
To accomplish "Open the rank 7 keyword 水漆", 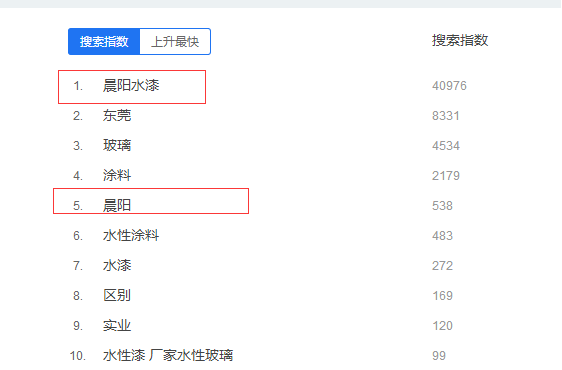I will click(x=117, y=266).
